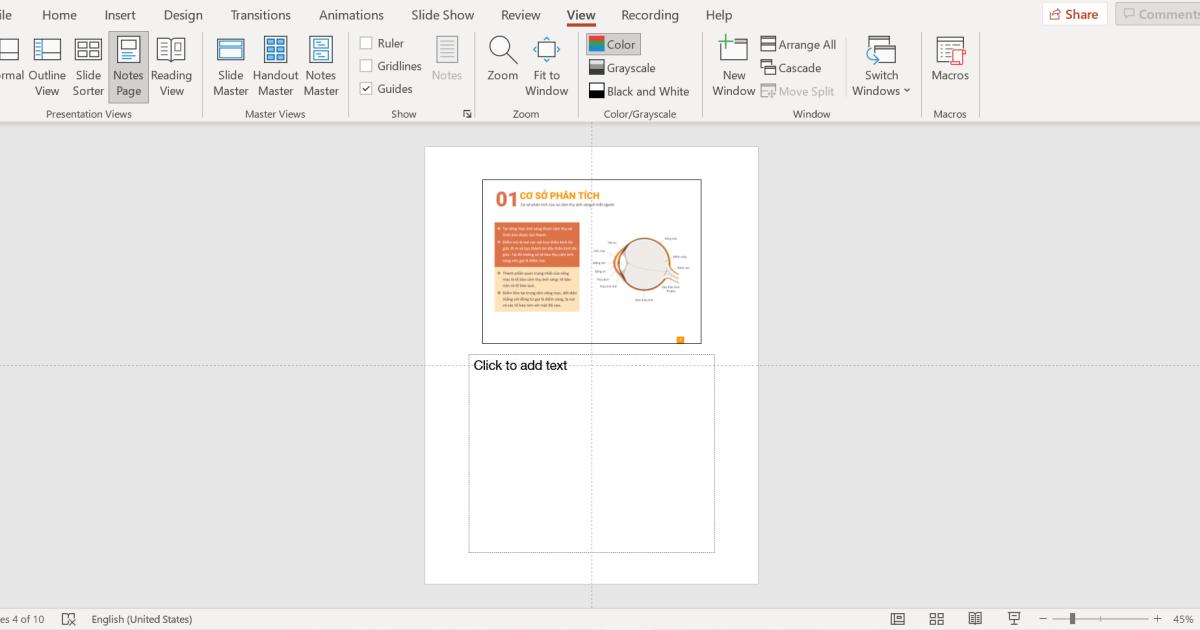This screenshot has height=630, width=1200.
Task: Select Cascade windows option
Action: point(790,68)
